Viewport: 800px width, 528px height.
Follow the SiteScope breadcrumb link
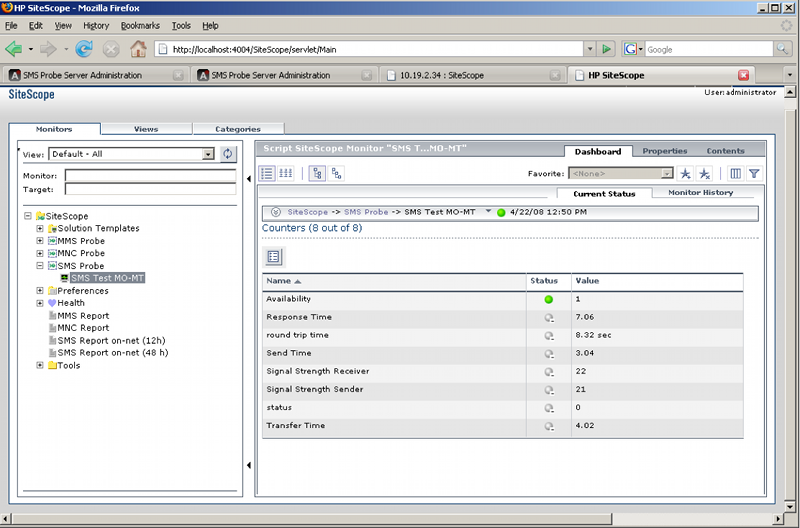(308, 212)
